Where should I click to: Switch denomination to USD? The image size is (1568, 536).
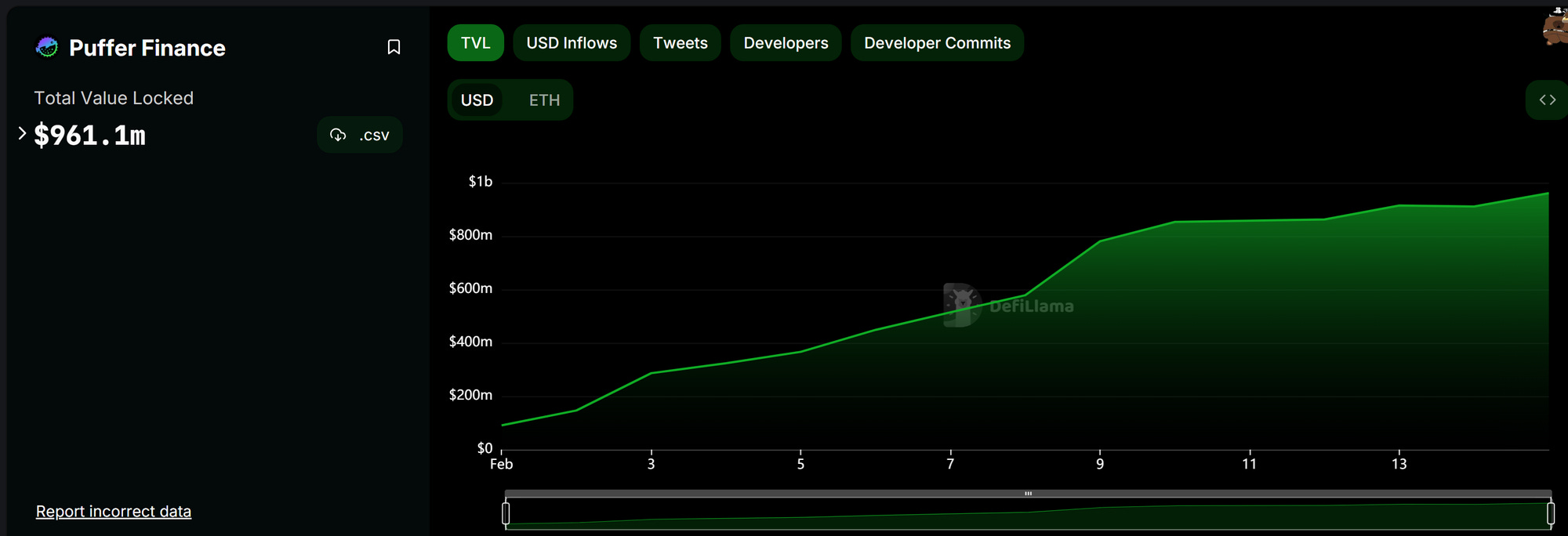[477, 100]
